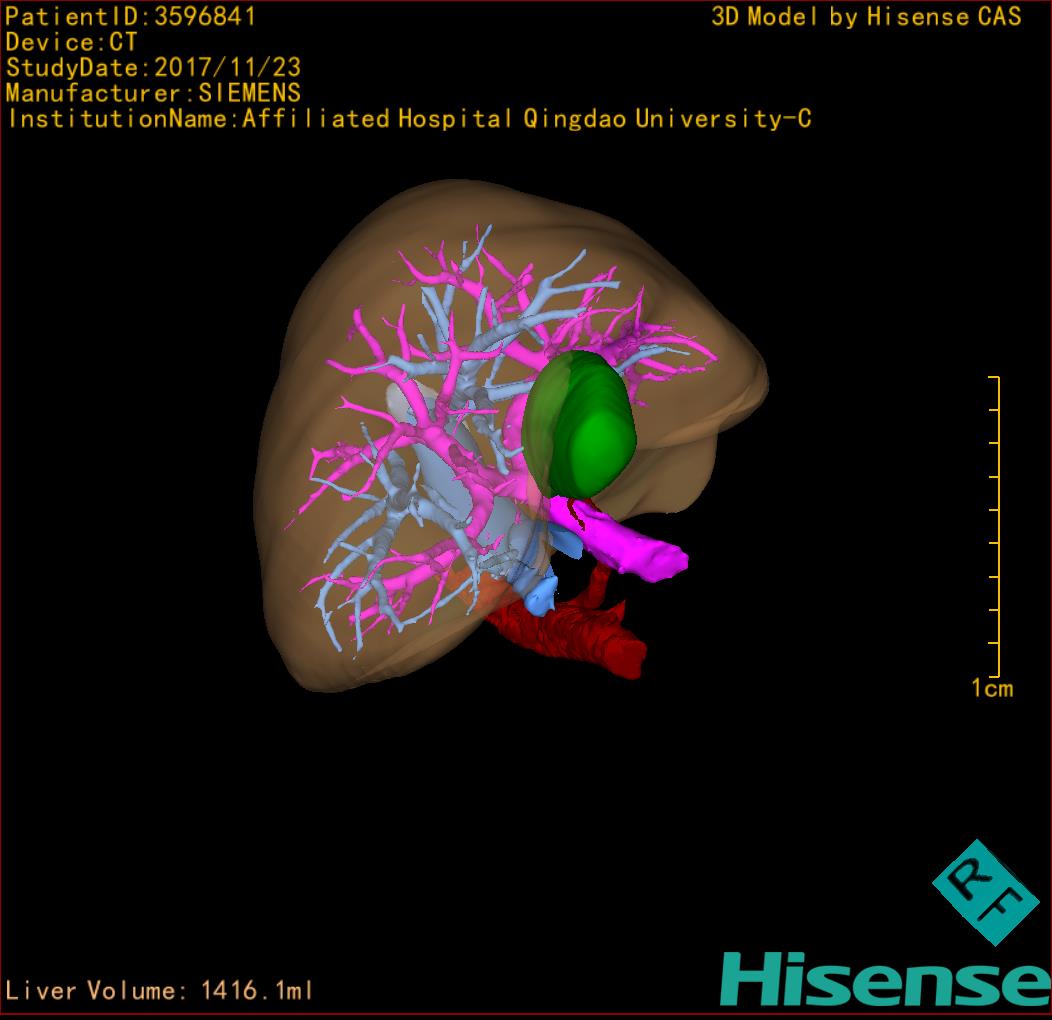The width and height of the screenshot is (1052, 1020).
Task: Click the StudyDate:2017/11/23 text
Action: tap(153, 68)
